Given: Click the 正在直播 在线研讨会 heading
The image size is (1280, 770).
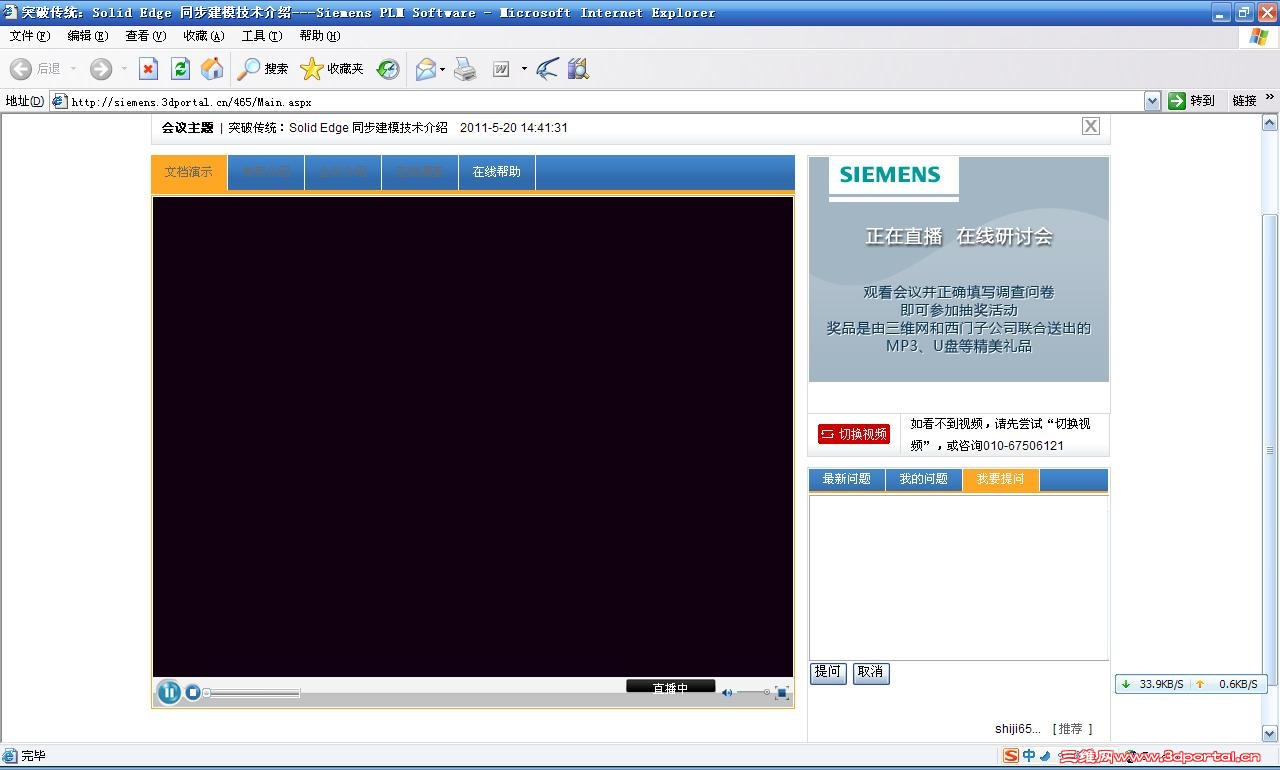Looking at the screenshot, I should [959, 237].
